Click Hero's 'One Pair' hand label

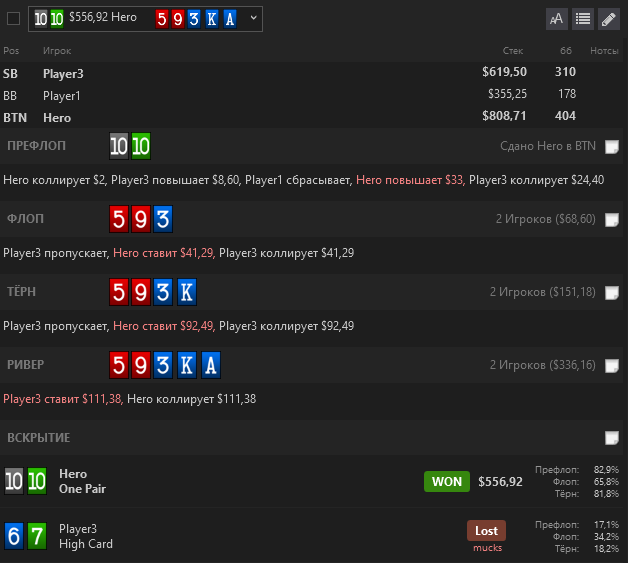83,489
